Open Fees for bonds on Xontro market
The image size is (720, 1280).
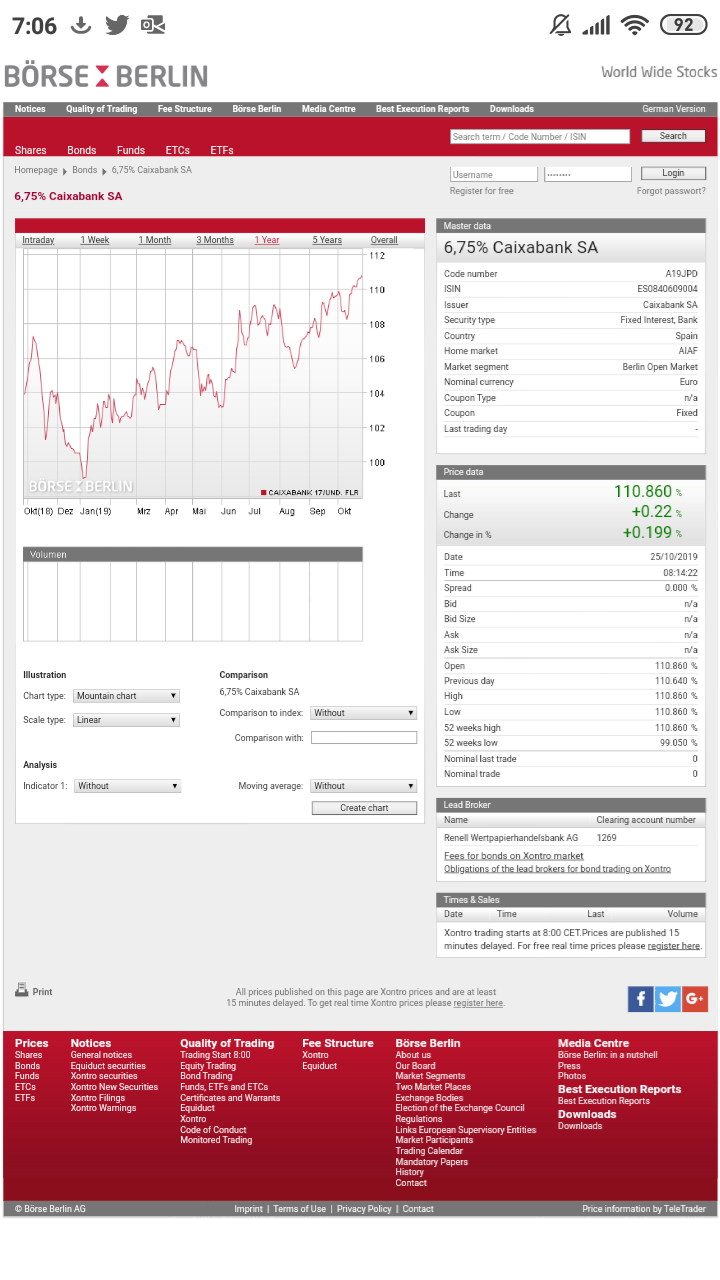click(x=514, y=856)
